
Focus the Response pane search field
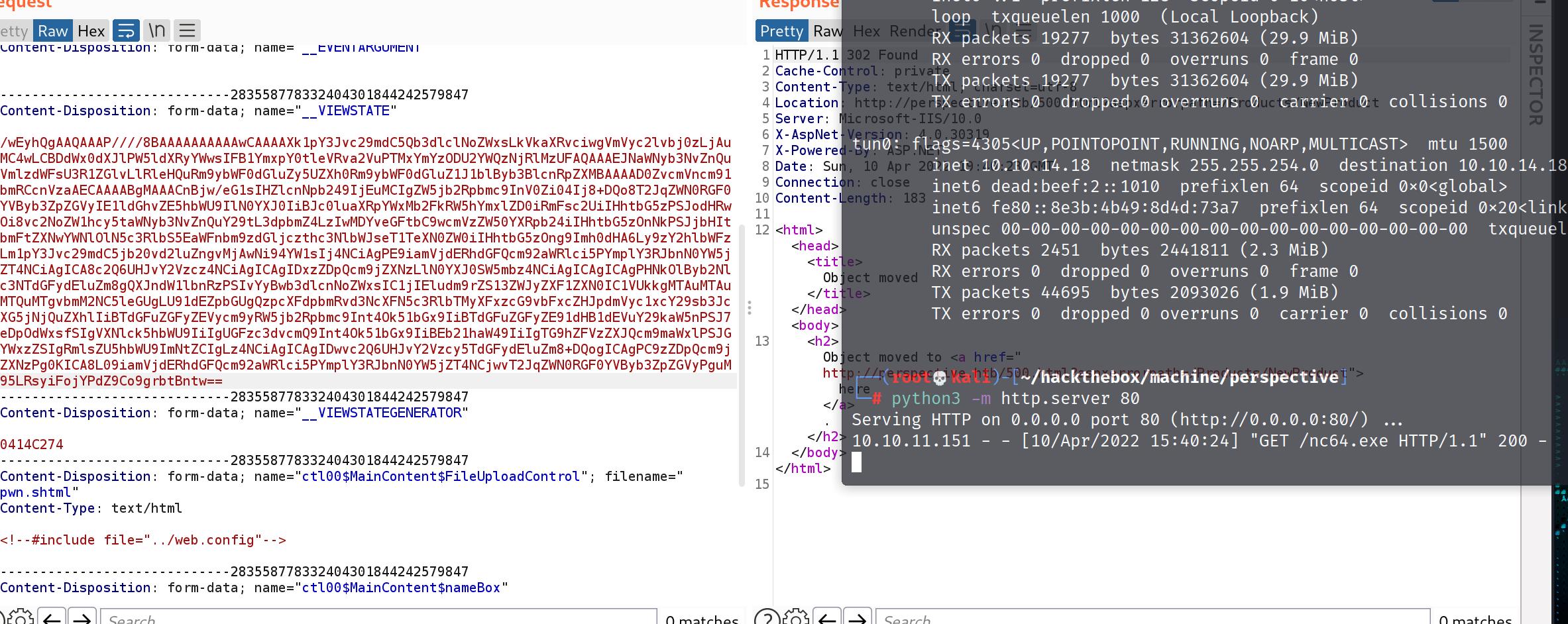[1153, 617]
